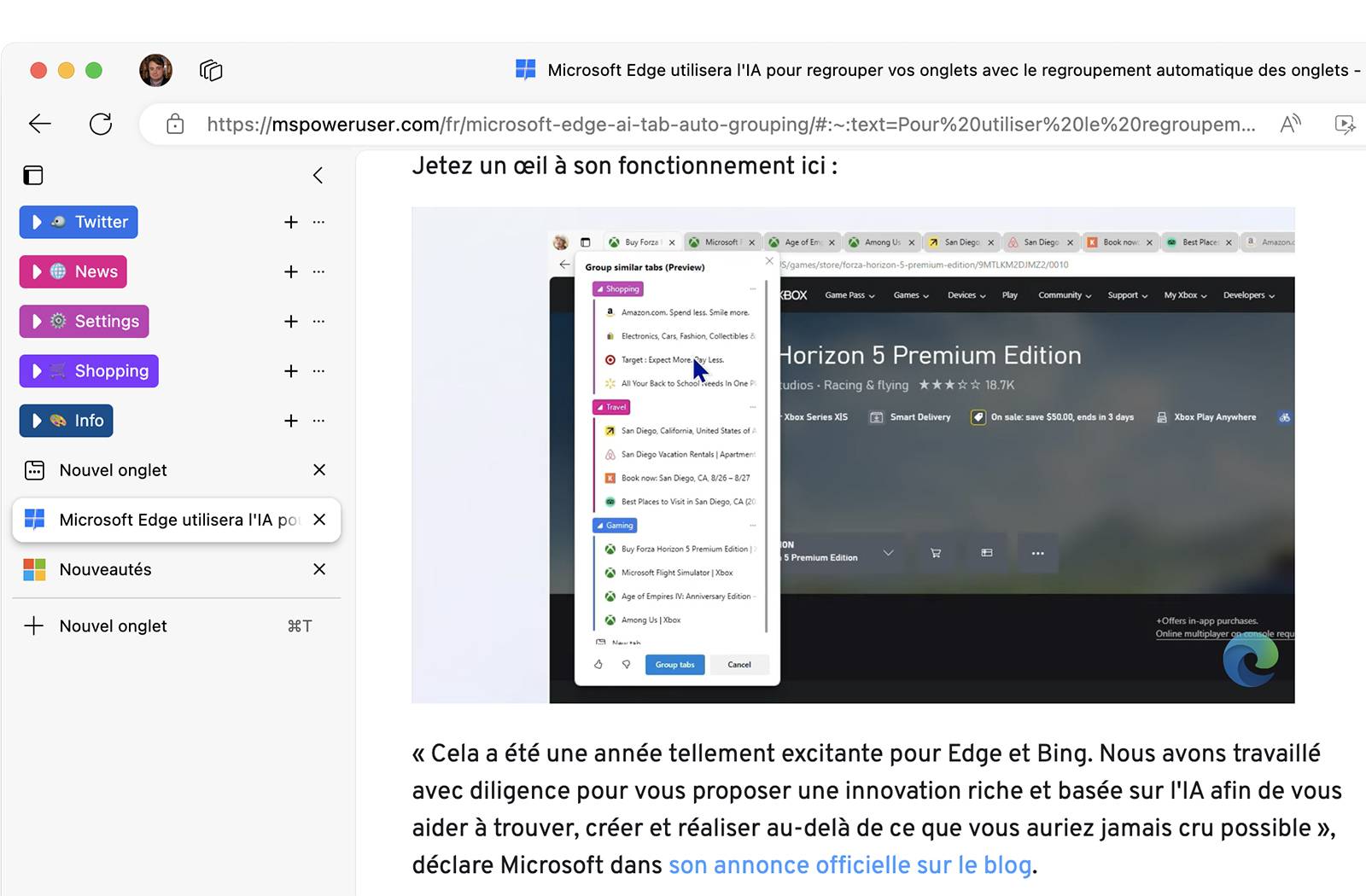Screen dimensions: 1366x896
Task: Expand the Settings tab group
Action: pos(37,321)
